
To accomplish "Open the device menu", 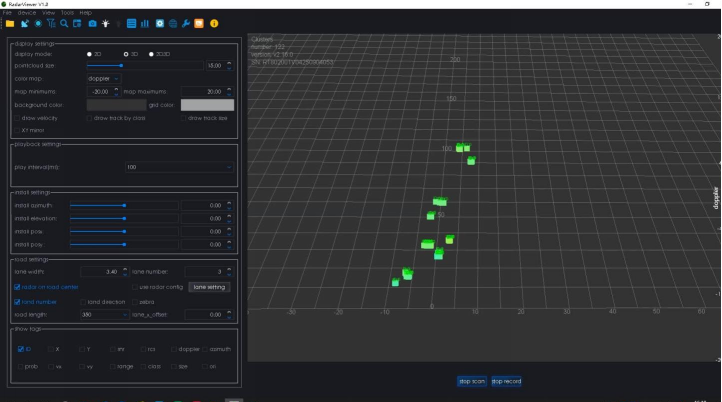I will [x=27, y=13].
